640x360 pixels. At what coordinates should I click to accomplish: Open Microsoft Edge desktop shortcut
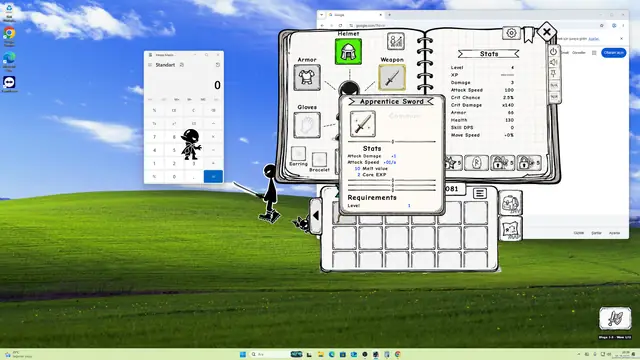click(x=9, y=61)
